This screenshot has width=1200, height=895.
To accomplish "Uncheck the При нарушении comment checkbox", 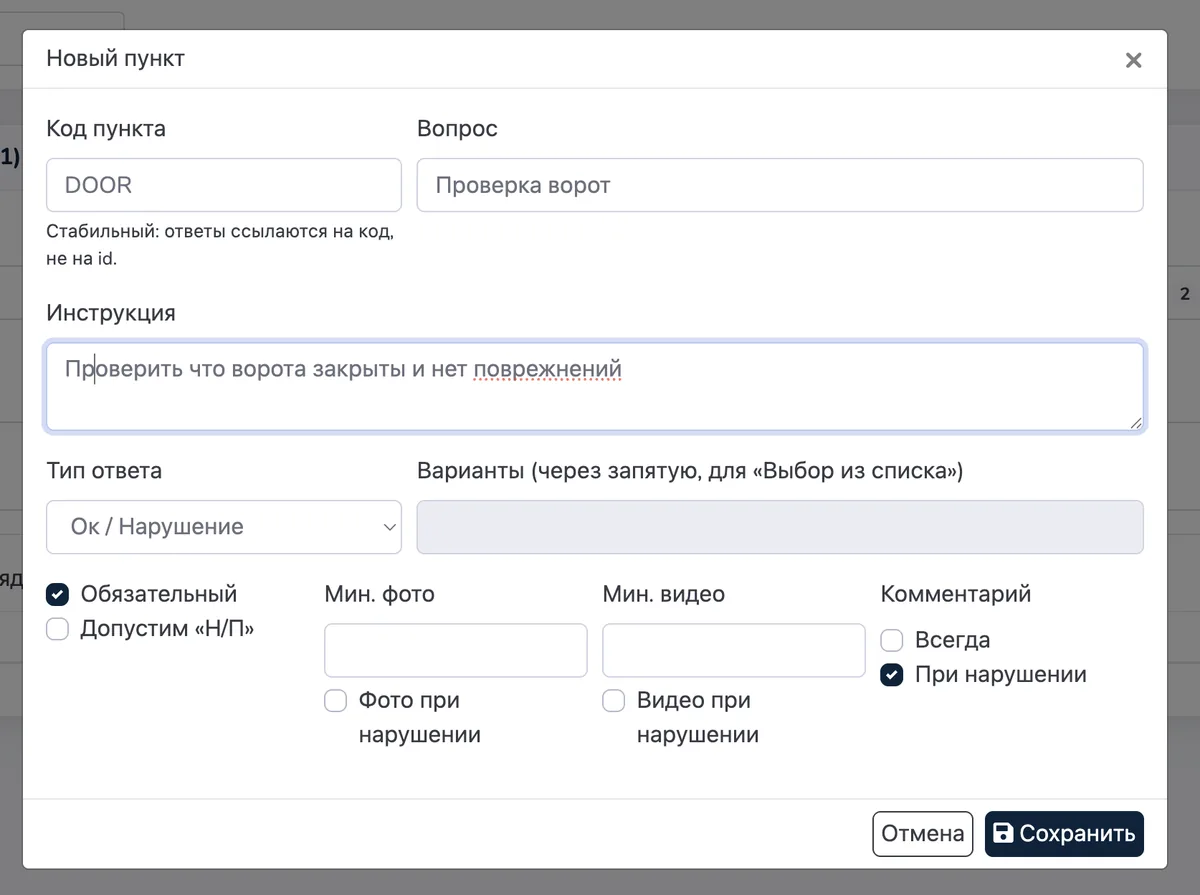I will click(892, 675).
